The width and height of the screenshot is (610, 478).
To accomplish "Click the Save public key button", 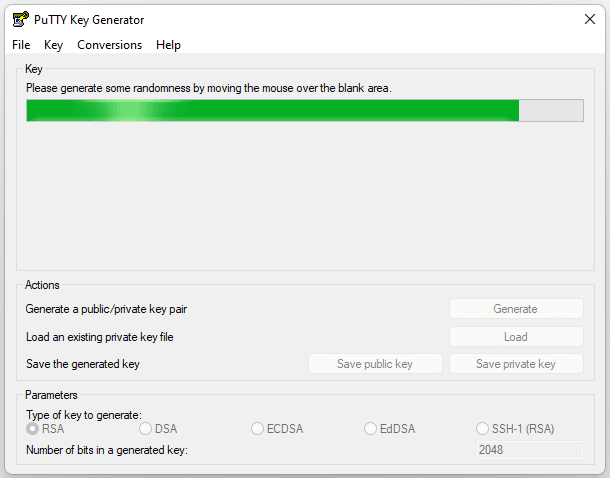I will coord(375,364).
